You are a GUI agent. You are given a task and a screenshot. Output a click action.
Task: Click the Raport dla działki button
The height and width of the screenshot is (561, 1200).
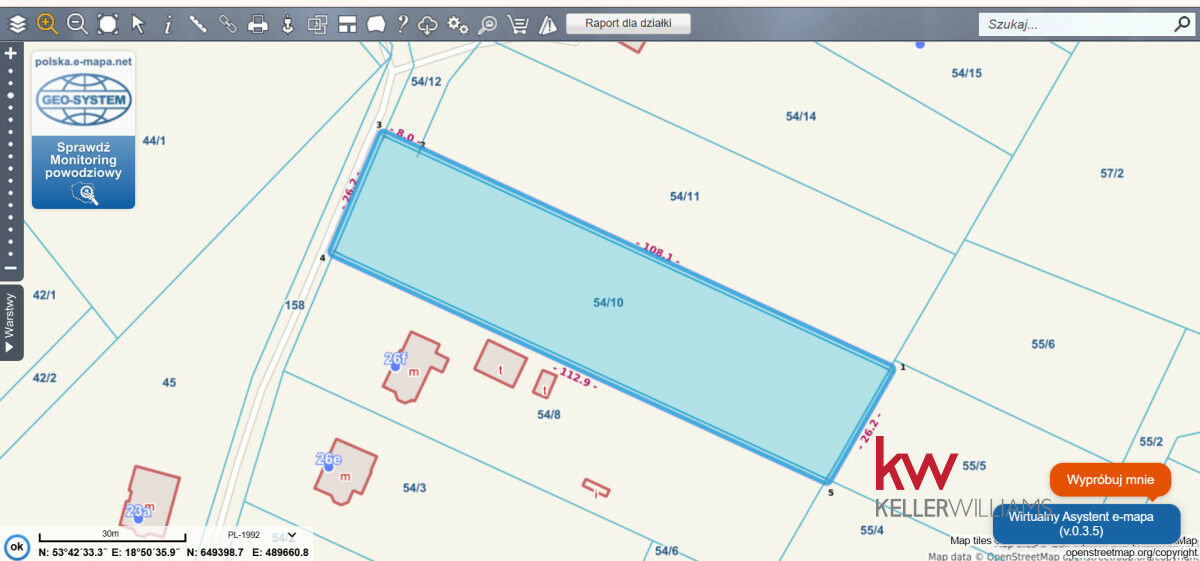628,23
